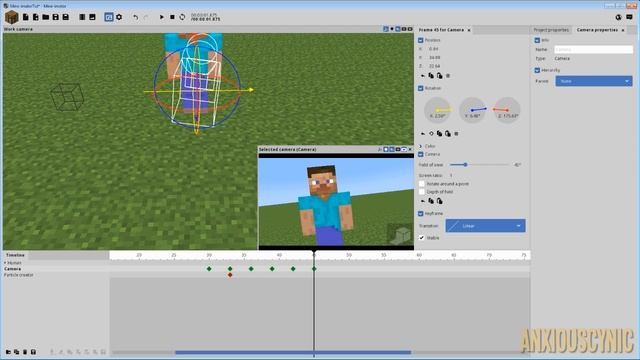
Task: Click the rotation diamond look-at icon
Action: (431, 134)
